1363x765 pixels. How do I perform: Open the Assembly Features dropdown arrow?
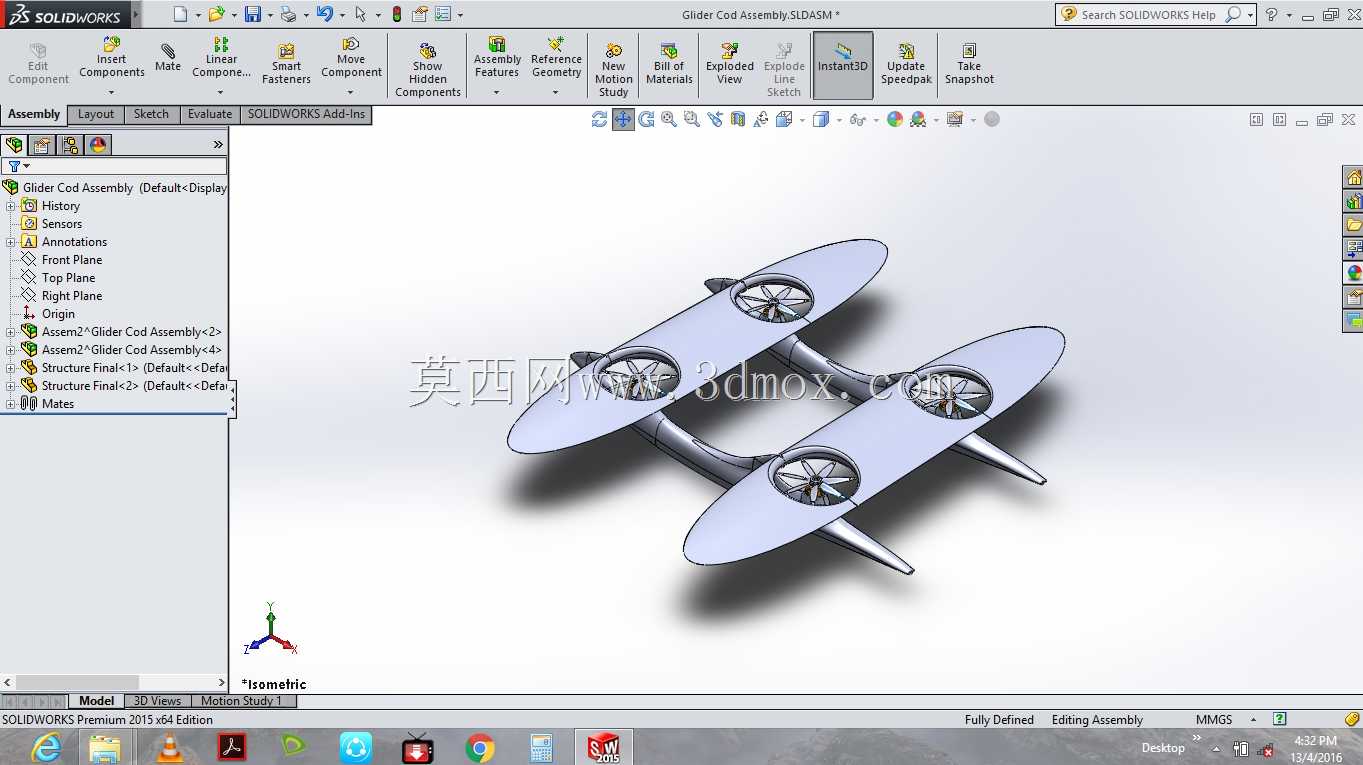[x=497, y=93]
